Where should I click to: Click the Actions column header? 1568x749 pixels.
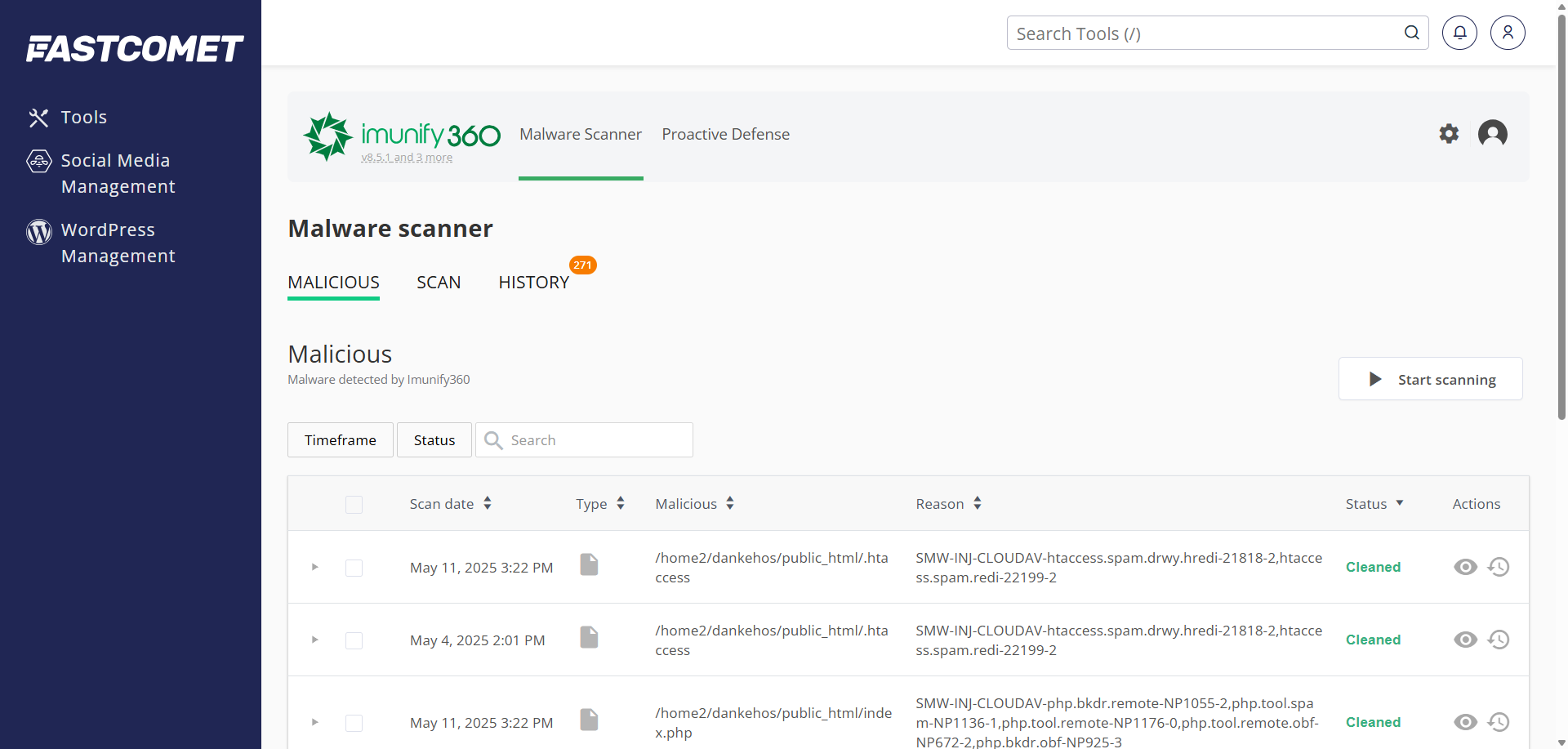click(1476, 504)
